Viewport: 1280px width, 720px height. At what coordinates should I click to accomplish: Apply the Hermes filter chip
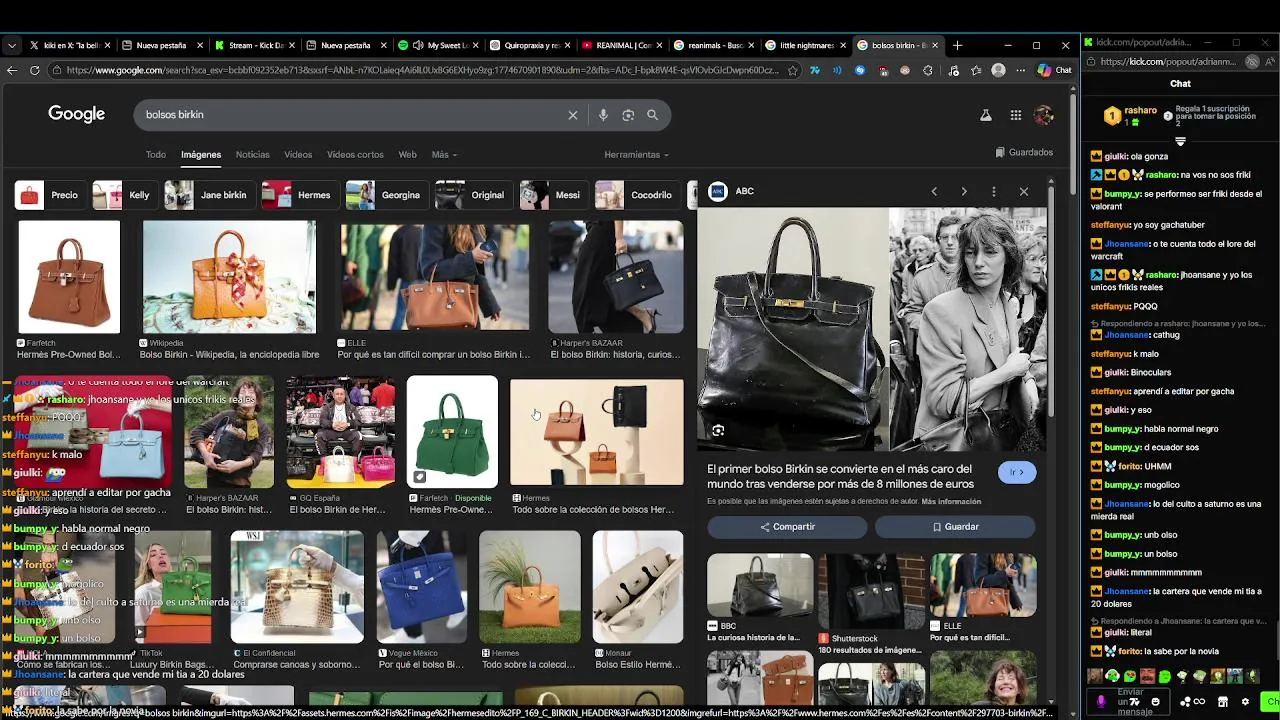pyautogui.click(x=299, y=195)
